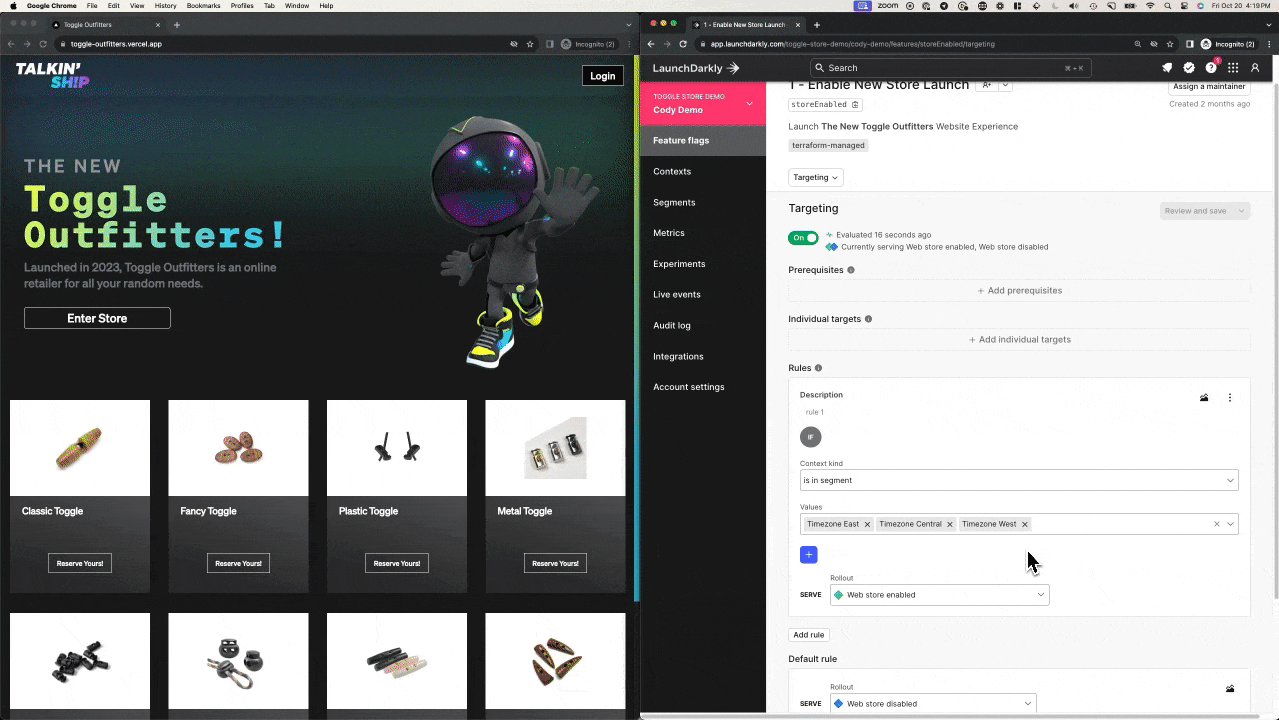This screenshot has width=1279, height=720.
Task: Open rule 1 three-dot options menu
Action: (1230, 397)
